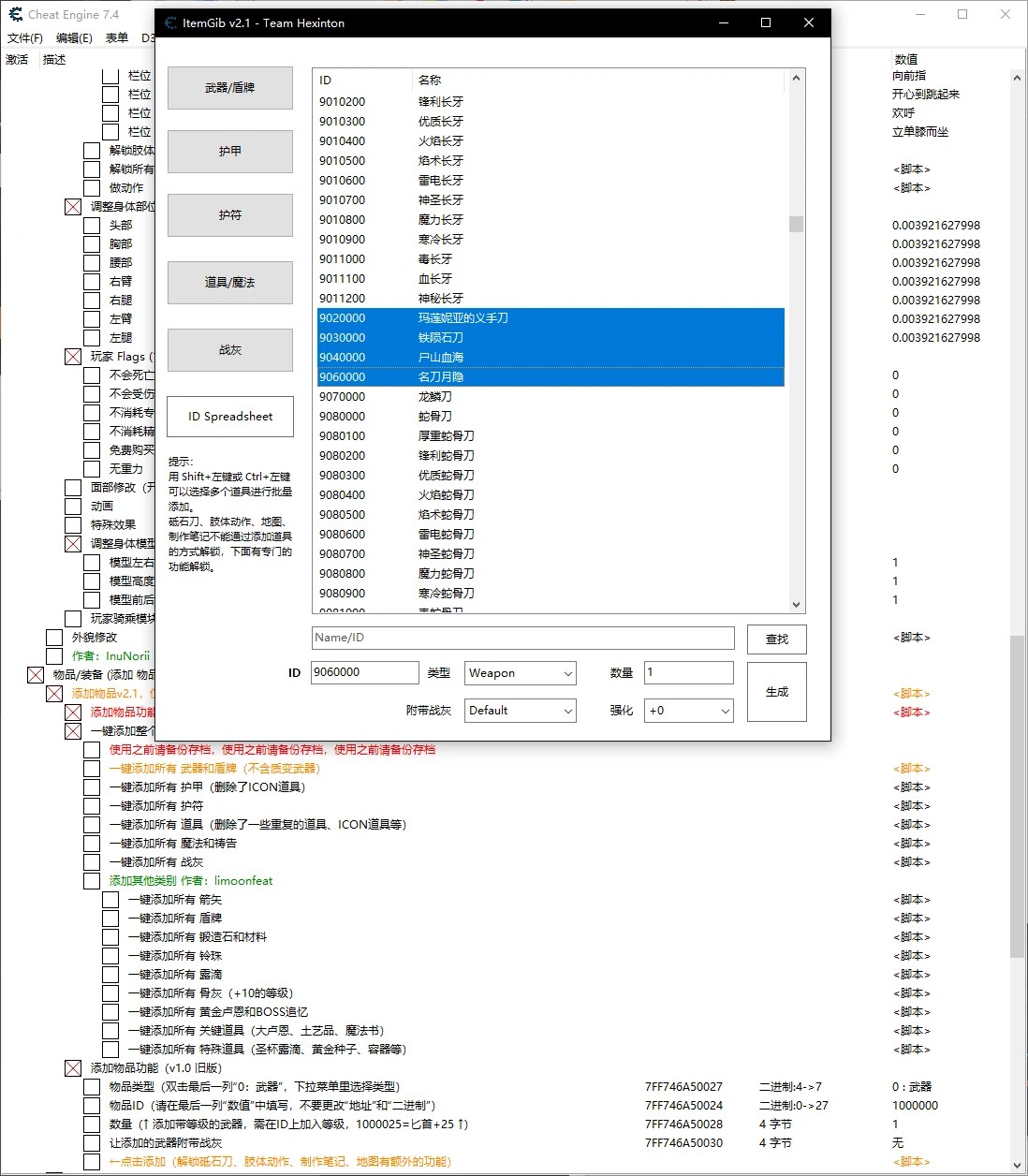Image resolution: width=1028 pixels, height=1176 pixels.
Task: Open the 强化 +0 dropdown
Action: 689,711
